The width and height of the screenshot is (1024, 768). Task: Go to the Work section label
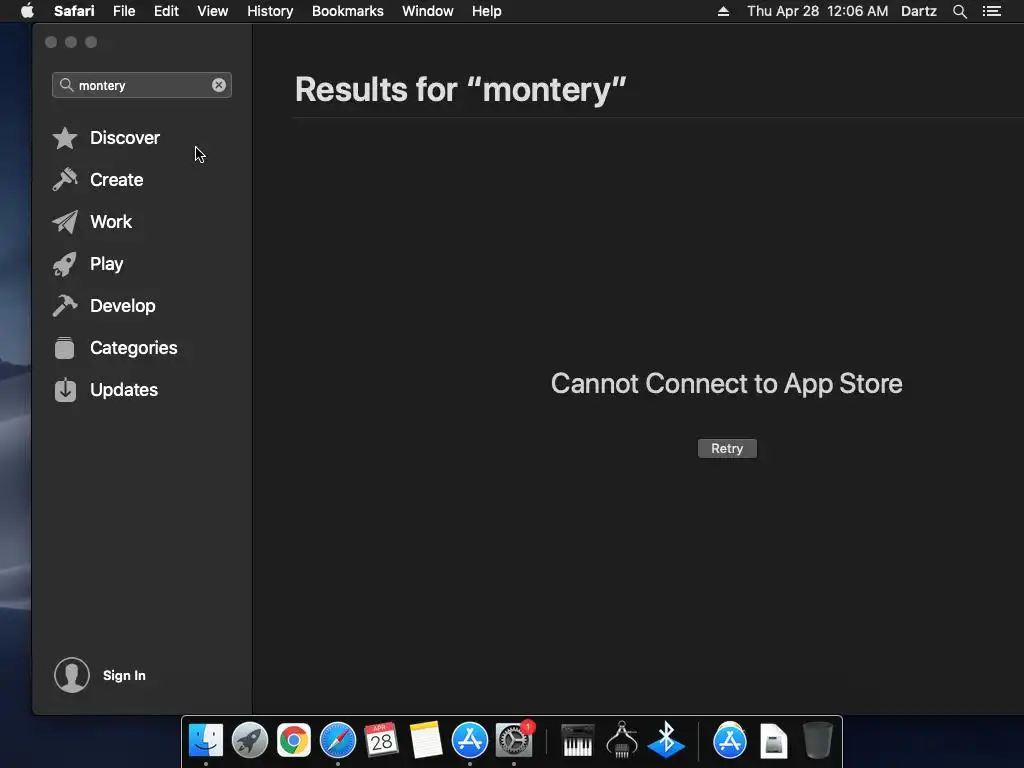click(x=111, y=222)
